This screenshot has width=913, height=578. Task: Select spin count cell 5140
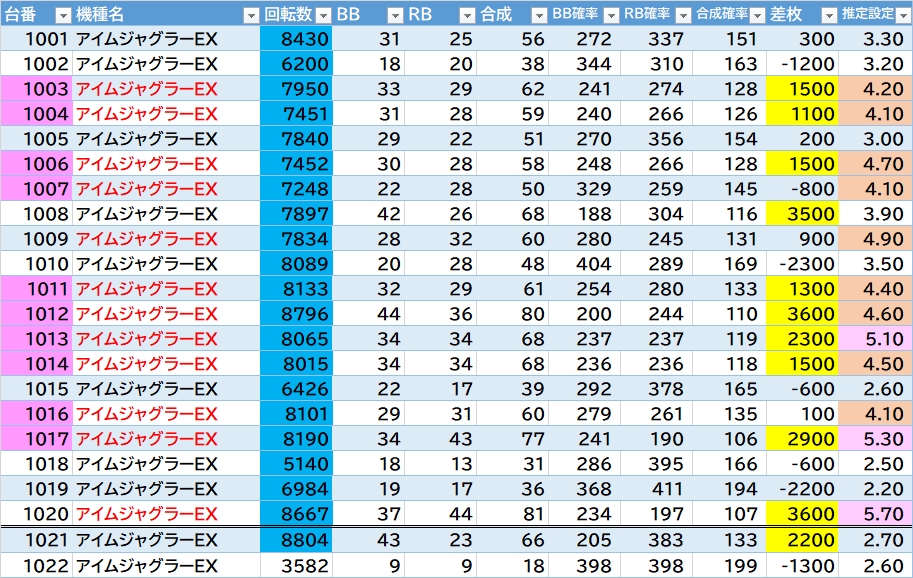[x=296, y=464]
